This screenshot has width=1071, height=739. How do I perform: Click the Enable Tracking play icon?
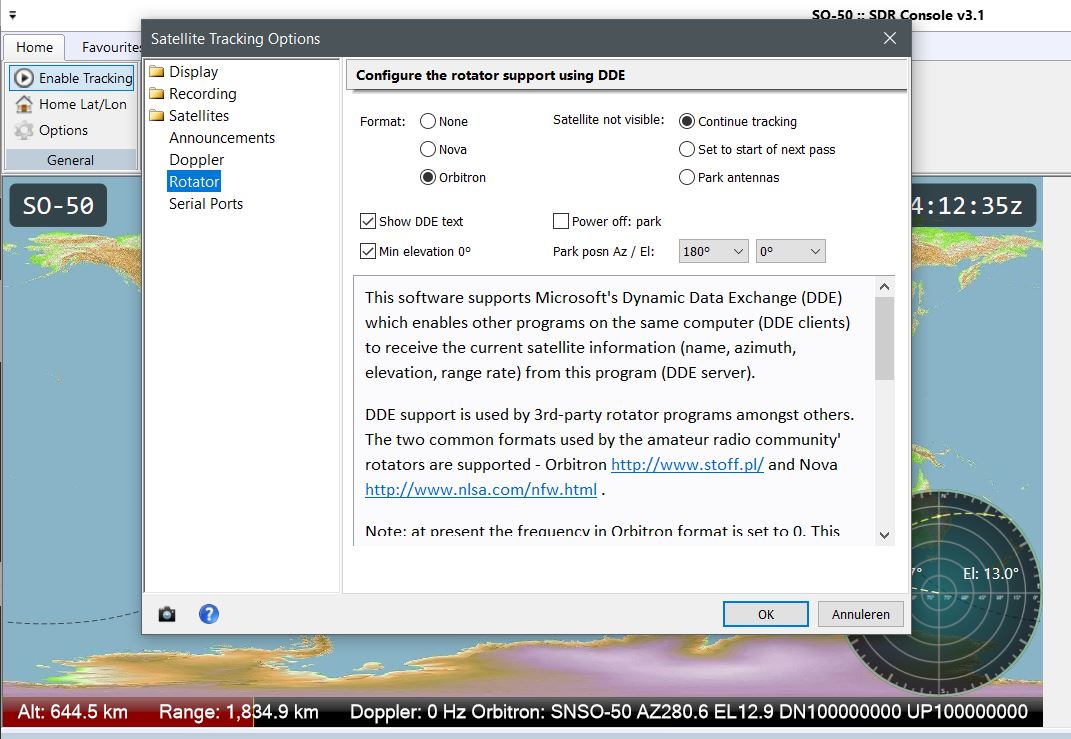(23, 78)
